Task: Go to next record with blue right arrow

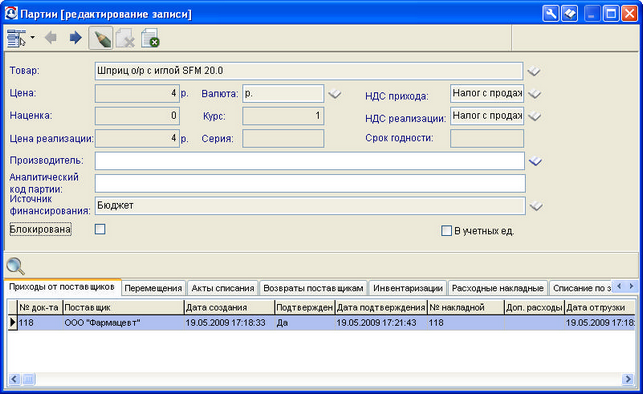Action: [x=75, y=38]
